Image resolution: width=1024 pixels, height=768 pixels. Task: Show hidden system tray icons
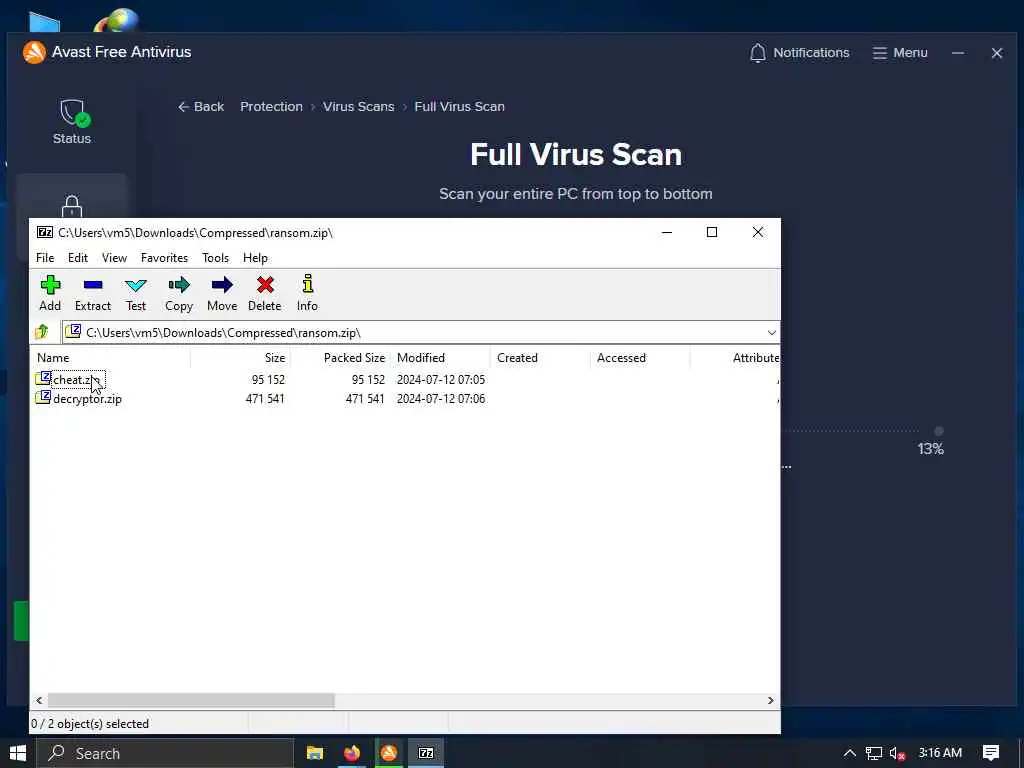point(849,753)
